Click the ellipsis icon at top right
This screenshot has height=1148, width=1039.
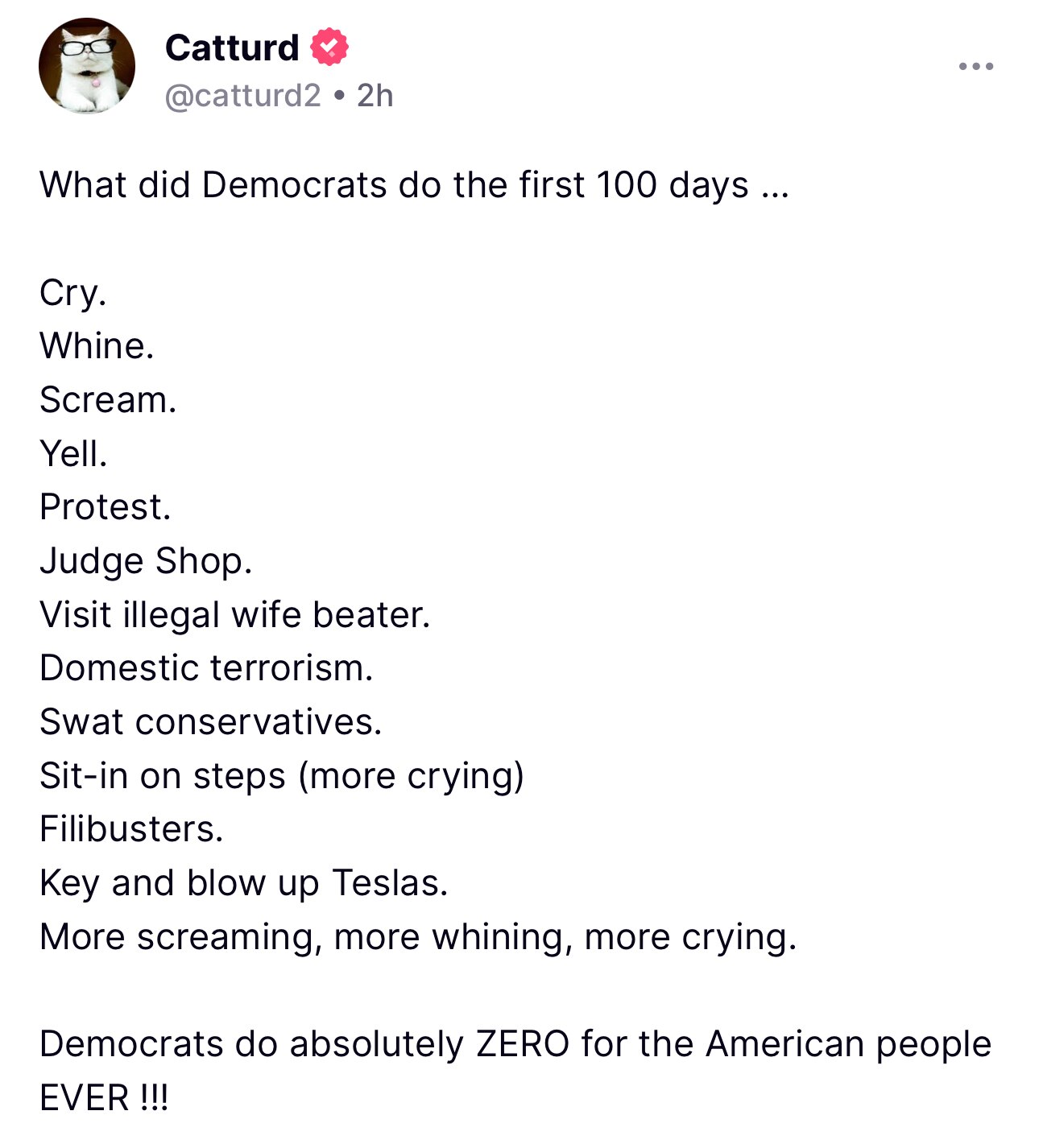(x=975, y=66)
